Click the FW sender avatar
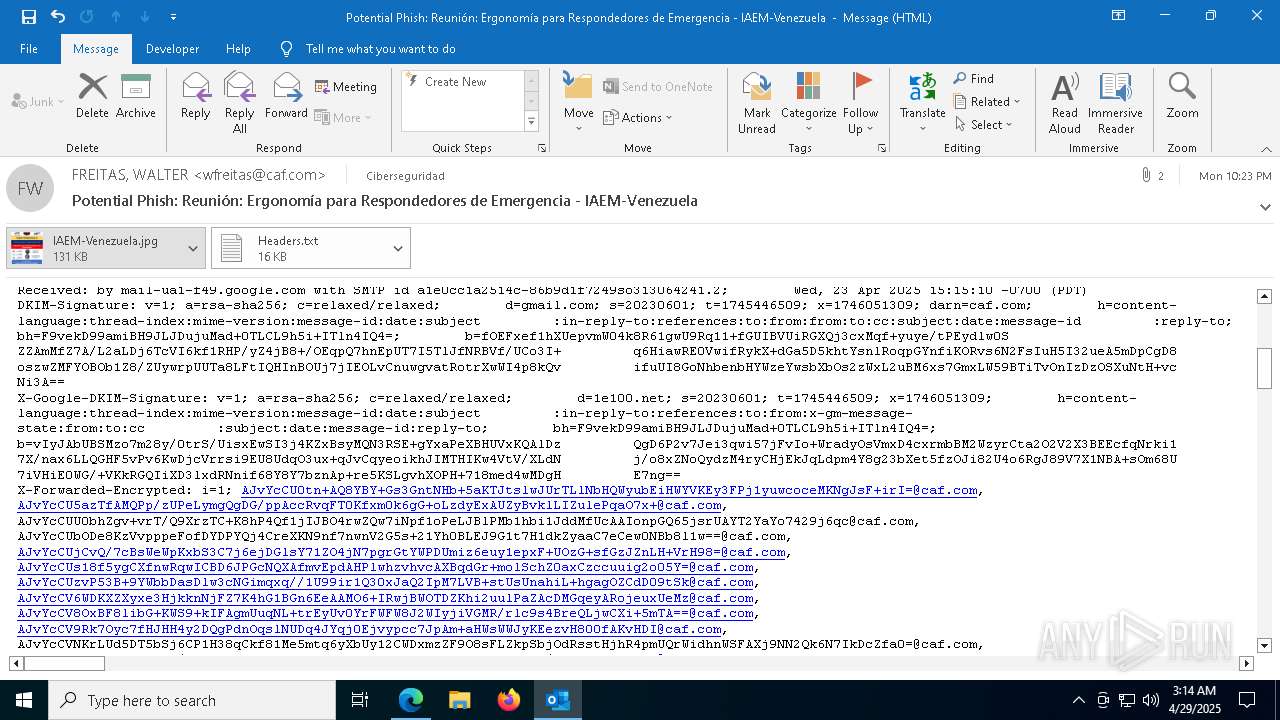Viewport: 1280px width, 720px height. click(30, 188)
